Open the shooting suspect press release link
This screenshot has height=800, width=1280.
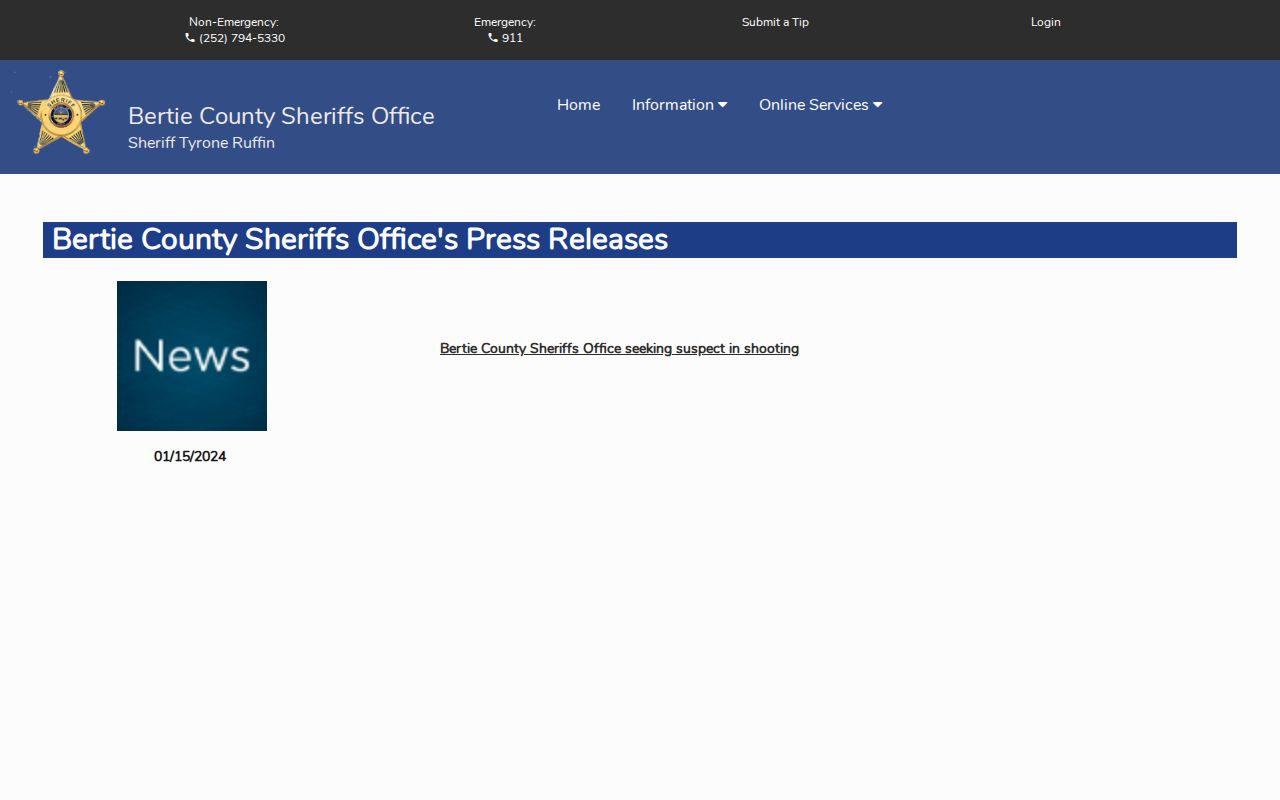(619, 349)
